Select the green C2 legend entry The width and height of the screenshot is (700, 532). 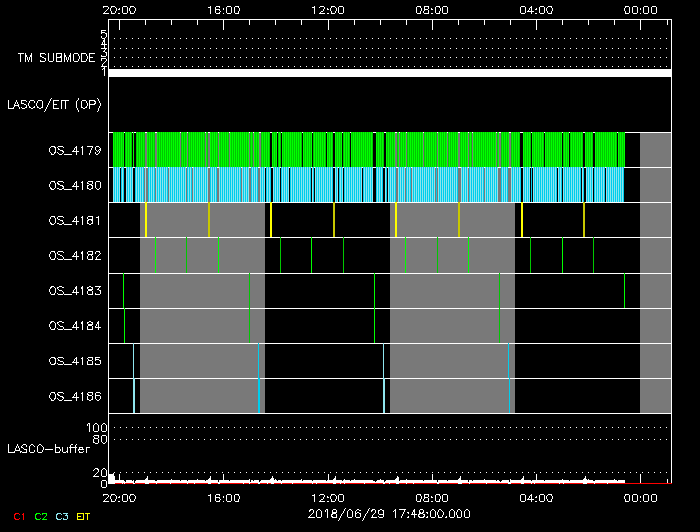(41, 516)
